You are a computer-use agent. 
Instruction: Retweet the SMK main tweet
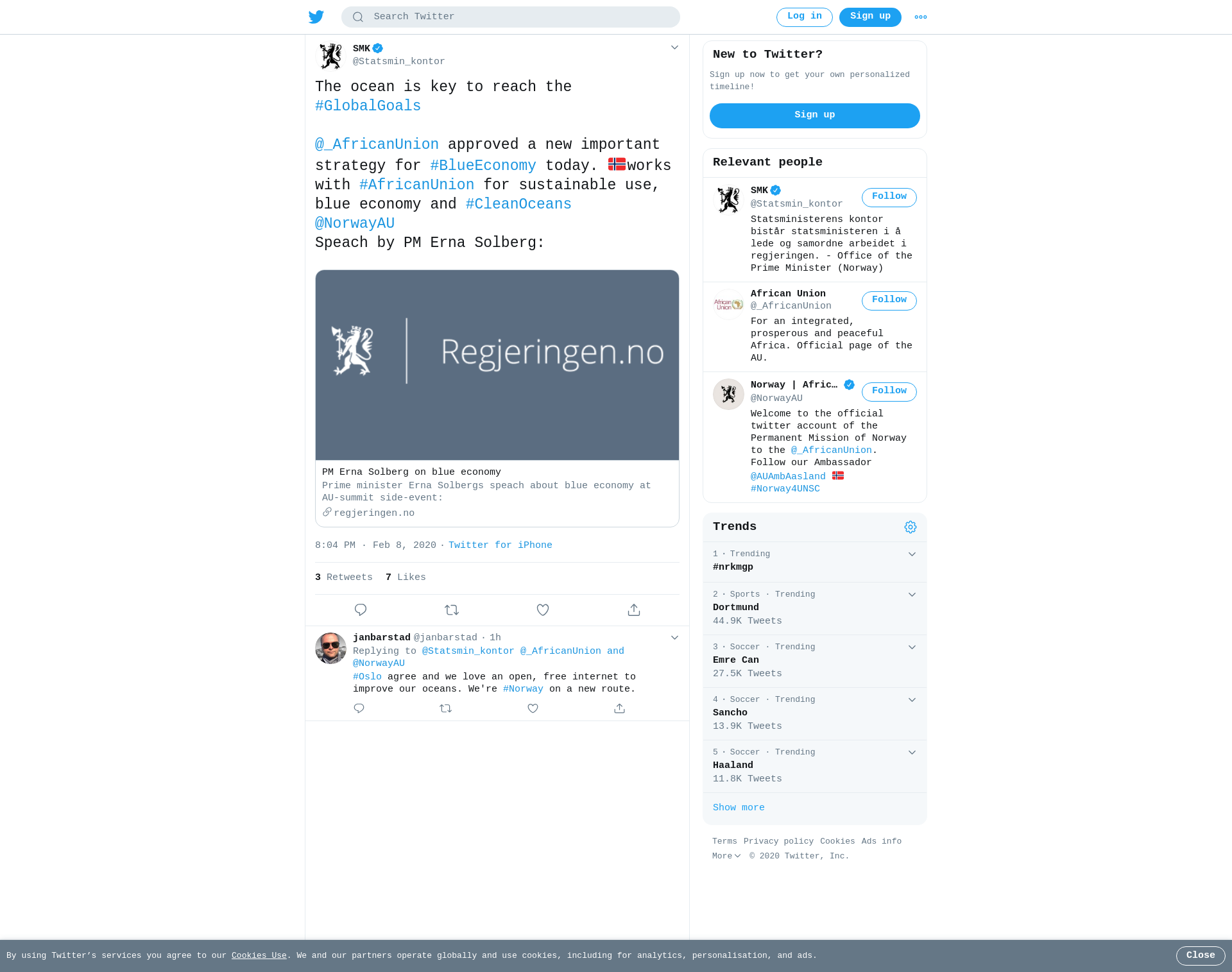coord(452,610)
